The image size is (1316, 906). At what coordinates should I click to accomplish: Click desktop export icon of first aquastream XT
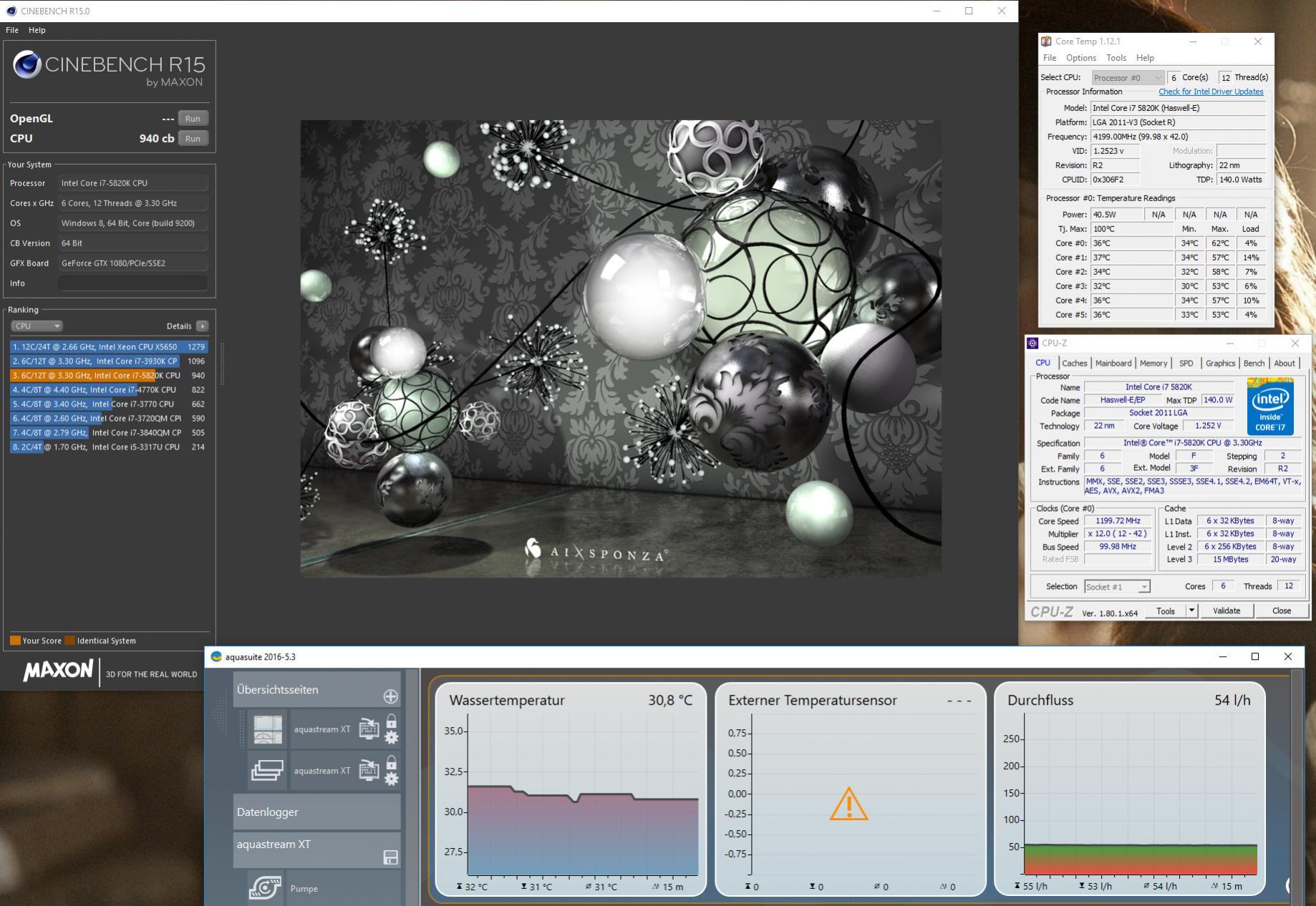click(369, 729)
